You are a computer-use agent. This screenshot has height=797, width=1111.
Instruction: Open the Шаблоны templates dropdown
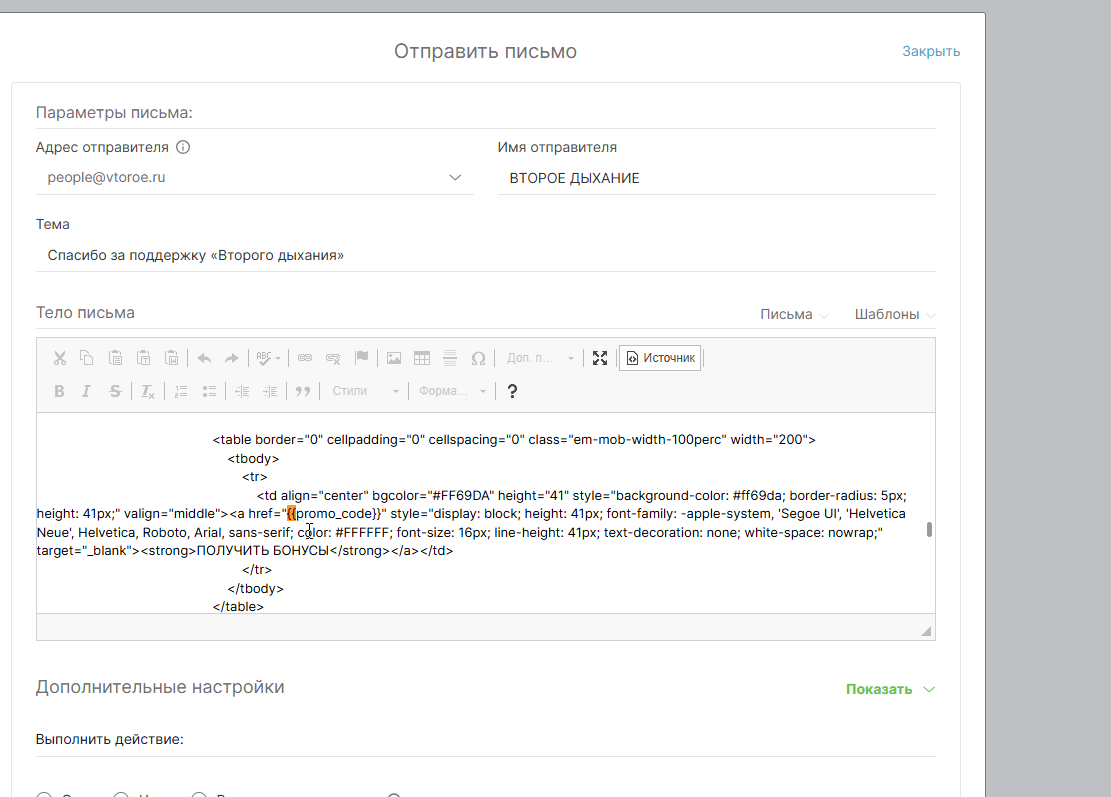(x=894, y=315)
